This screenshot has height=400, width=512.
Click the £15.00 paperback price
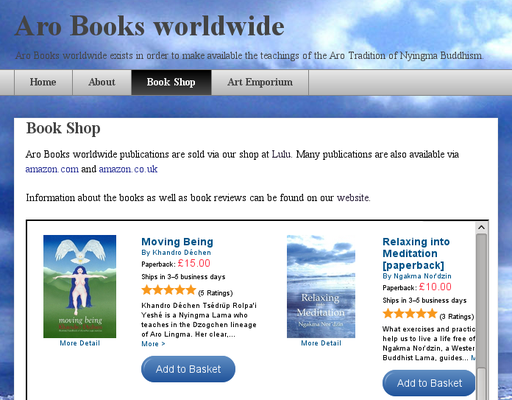[194, 263]
